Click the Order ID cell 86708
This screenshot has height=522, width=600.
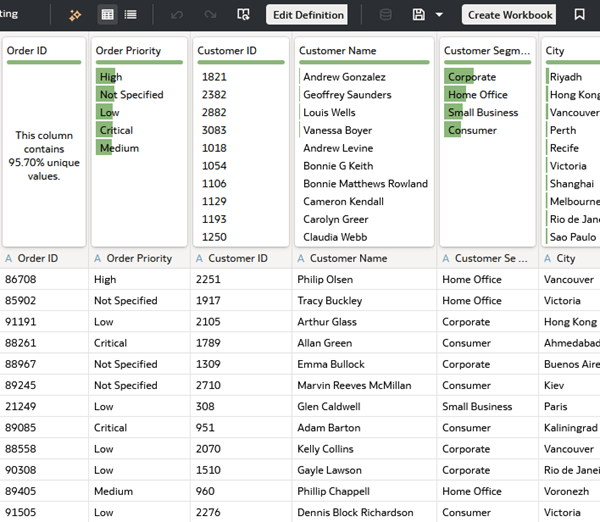21,279
